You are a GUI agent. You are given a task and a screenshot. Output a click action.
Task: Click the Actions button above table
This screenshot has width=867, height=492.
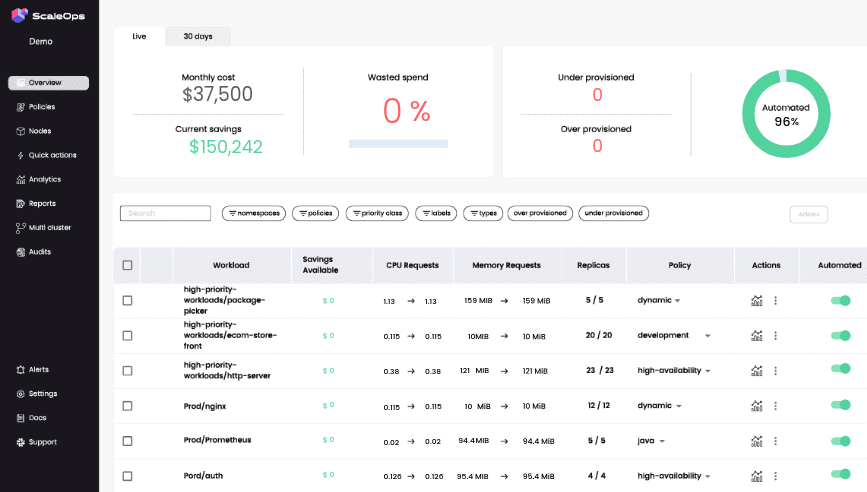click(x=808, y=214)
